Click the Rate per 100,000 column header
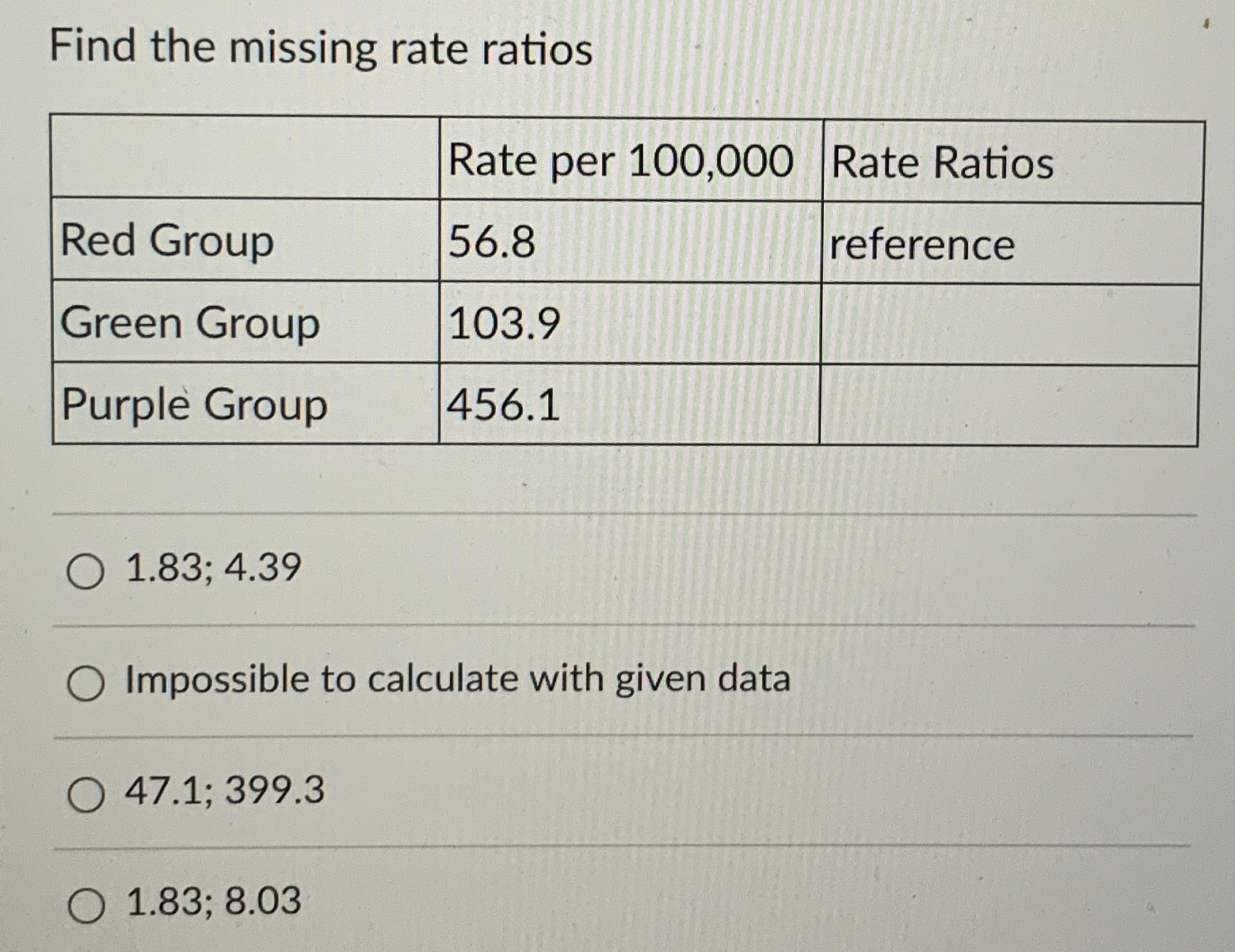This screenshot has width=1235, height=952. pos(622,161)
